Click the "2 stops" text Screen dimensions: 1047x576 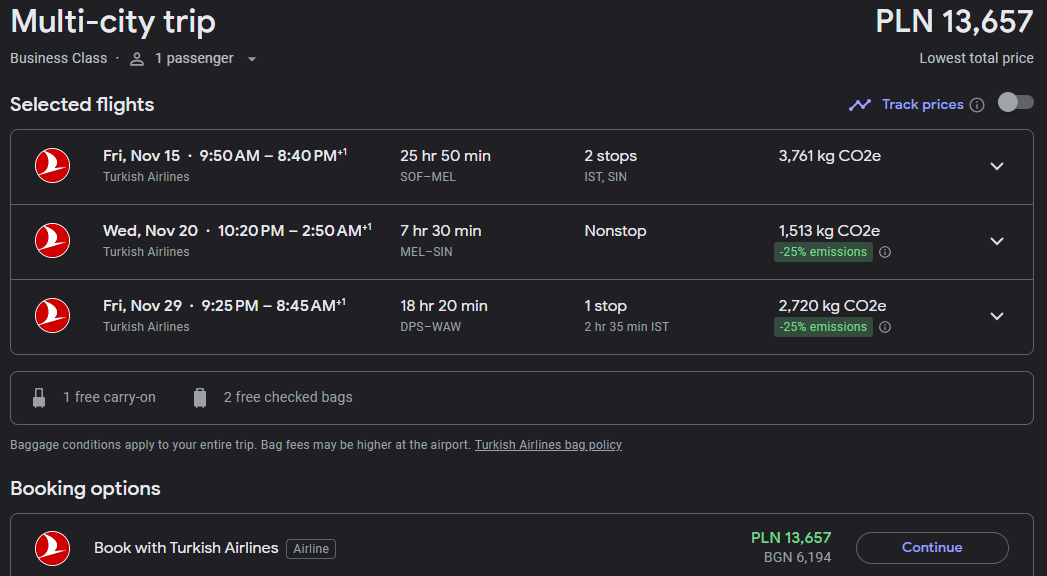coord(610,156)
